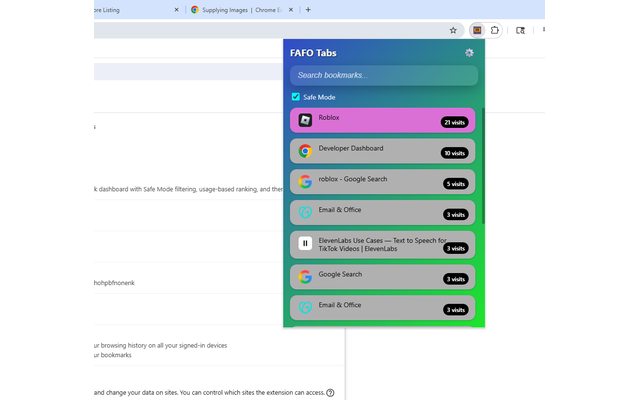This screenshot has height=400, width=640.
Task: Click the FAFO Tabs title
Action: point(313,53)
